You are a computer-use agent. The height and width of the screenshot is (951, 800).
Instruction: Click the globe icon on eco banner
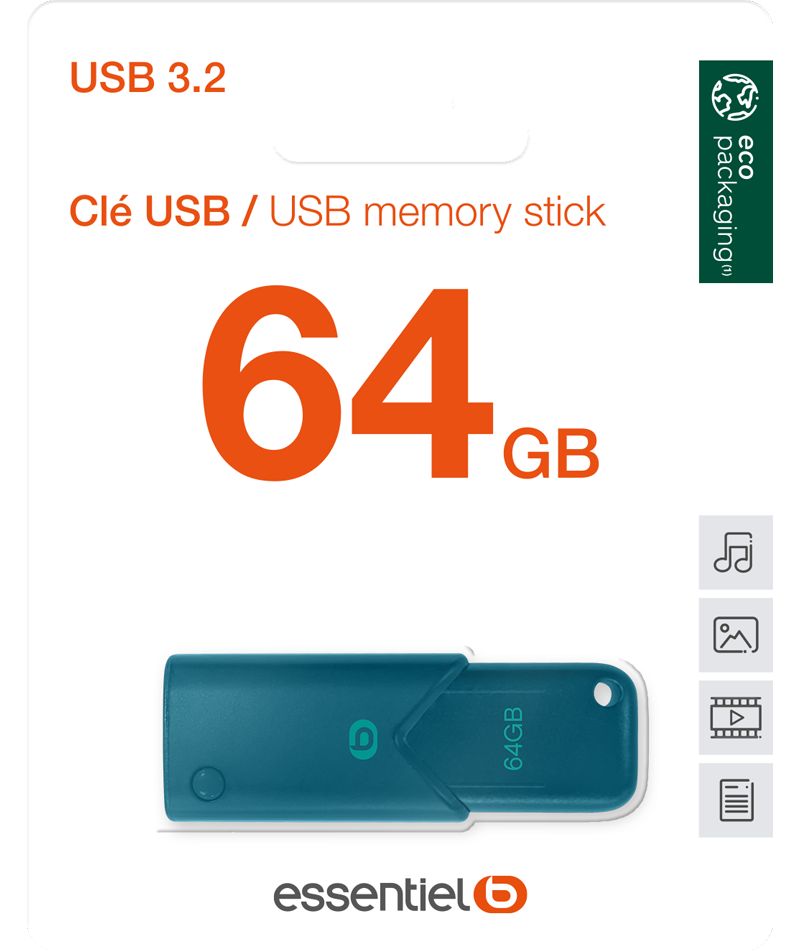click(x=735, y=97)
